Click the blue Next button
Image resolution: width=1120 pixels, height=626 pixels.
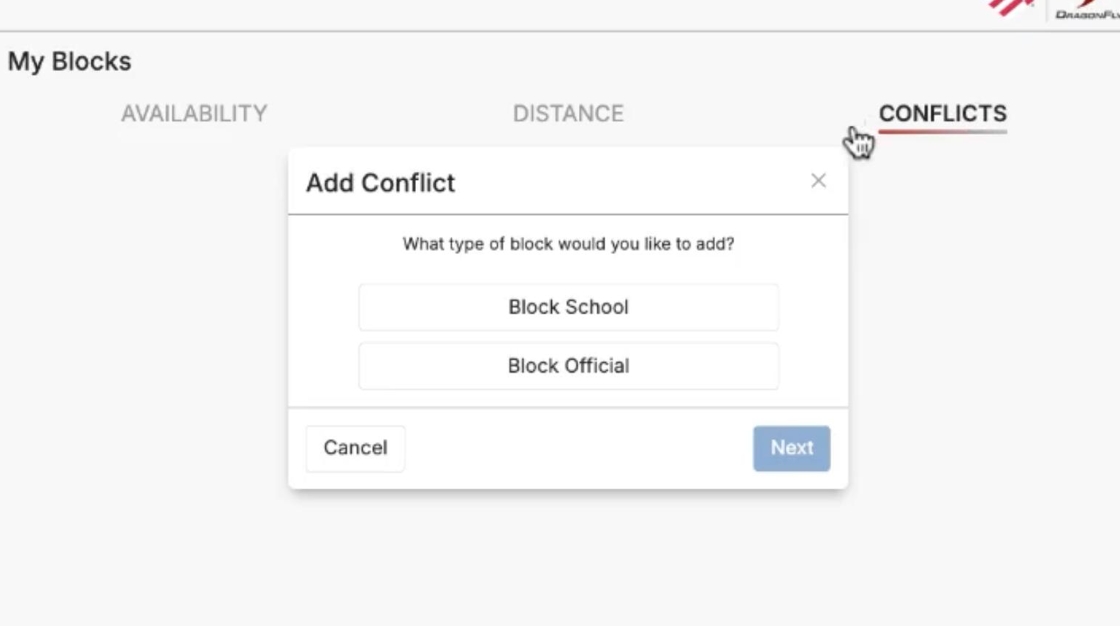791,448
